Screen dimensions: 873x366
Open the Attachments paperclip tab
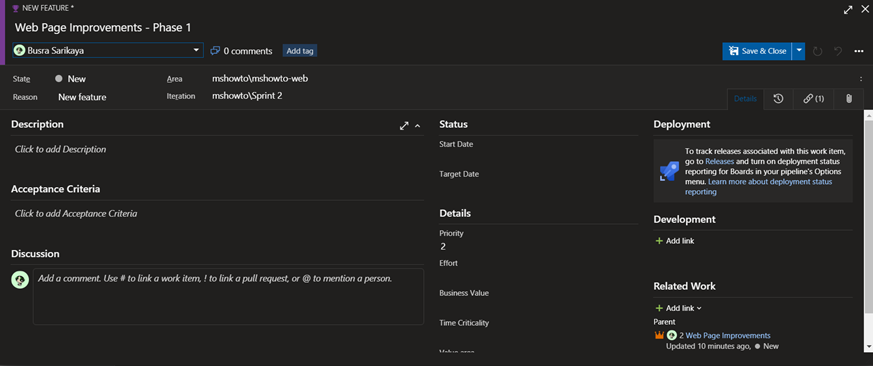coord(849,99)
